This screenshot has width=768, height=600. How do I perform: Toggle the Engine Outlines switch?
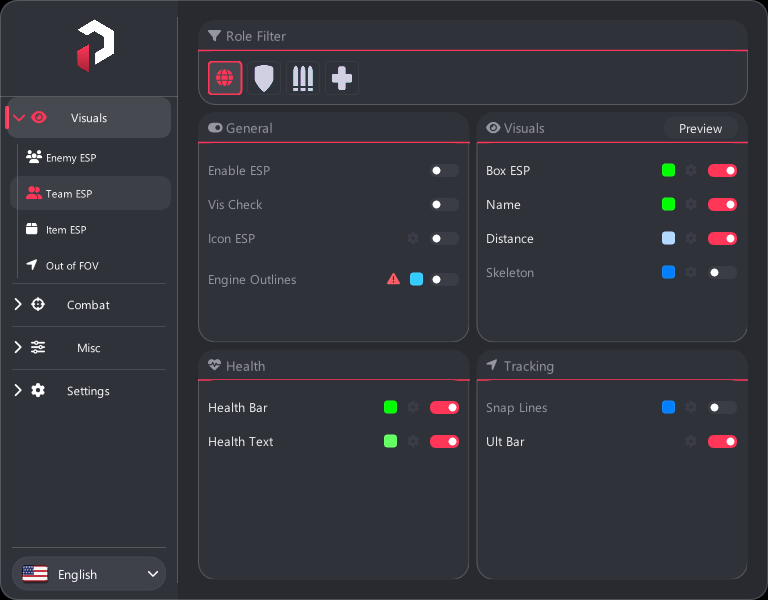point(444,279)
